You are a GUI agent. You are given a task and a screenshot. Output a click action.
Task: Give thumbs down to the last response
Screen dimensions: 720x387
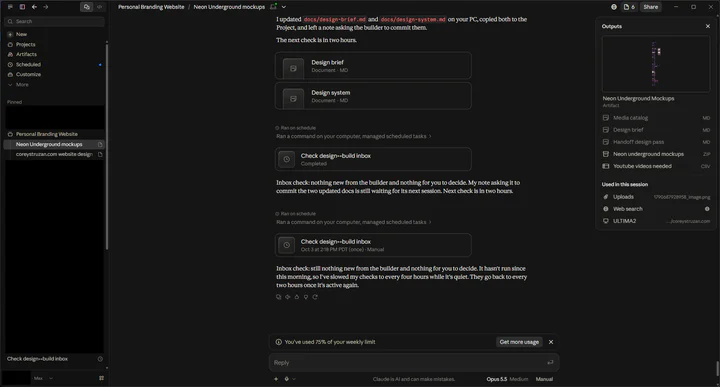click(306, 297)
